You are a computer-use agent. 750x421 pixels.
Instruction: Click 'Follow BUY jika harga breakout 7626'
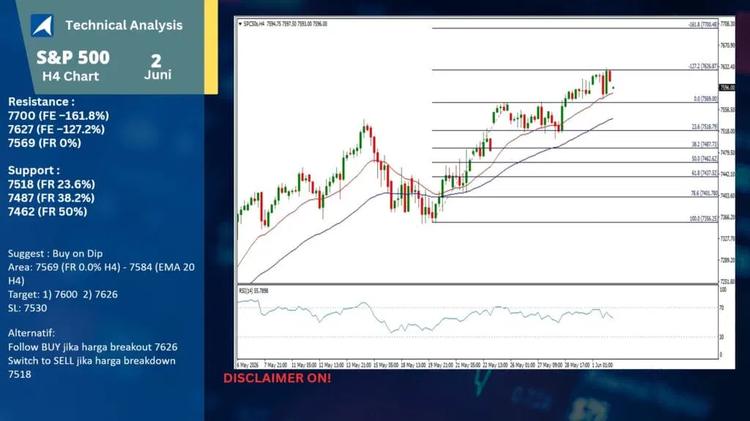tap(92, 347)
